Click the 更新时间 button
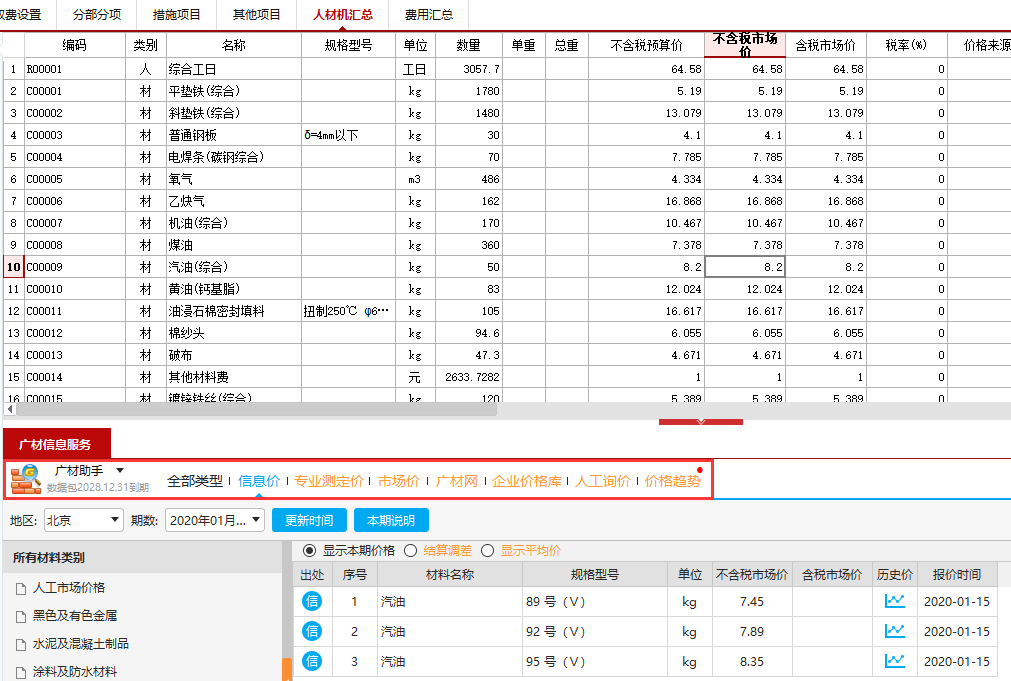 [x=309, y=520]
